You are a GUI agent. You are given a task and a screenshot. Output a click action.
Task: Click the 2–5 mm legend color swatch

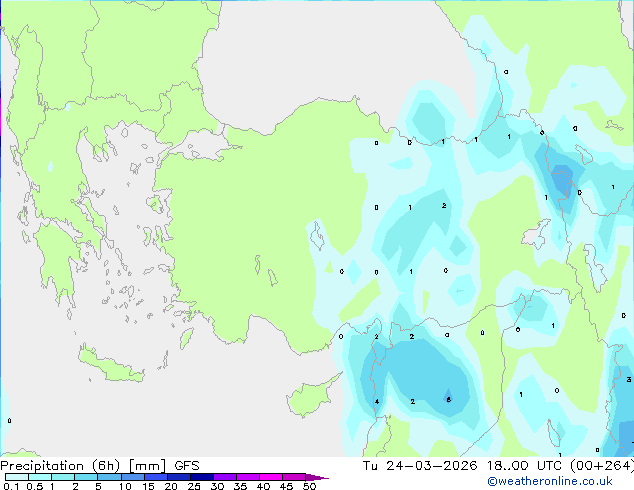point(87,477)
